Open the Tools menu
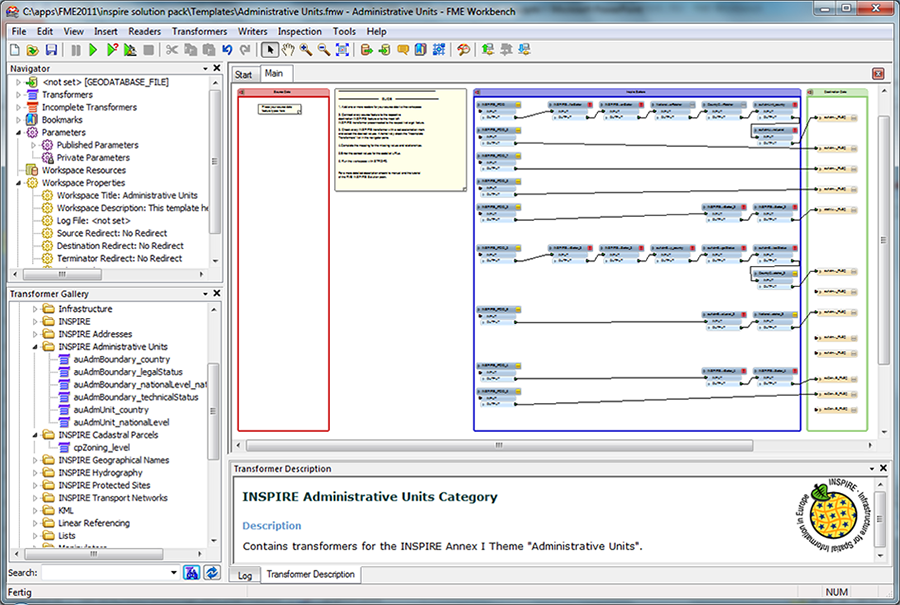The height and width of the screenshot is (605, 900). (344, 32)
